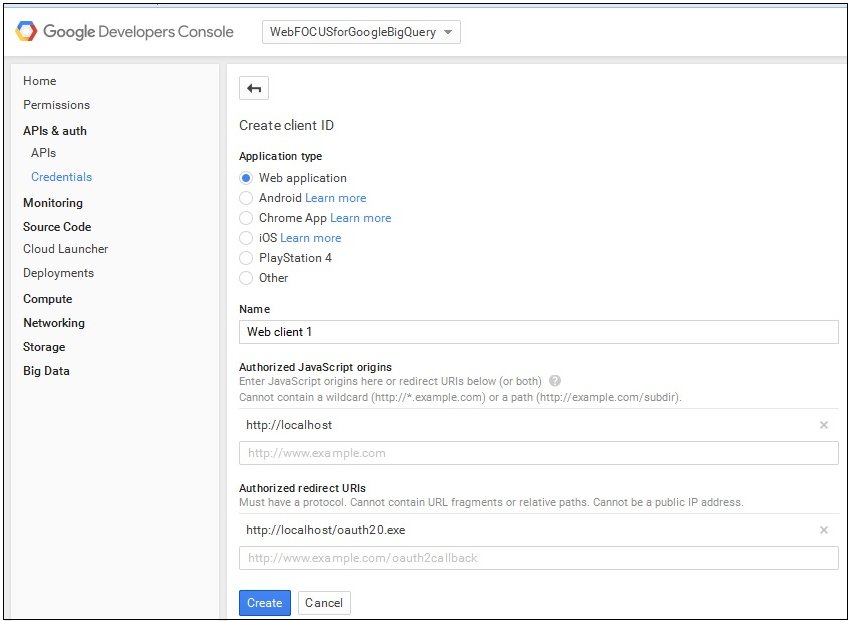850x622 pixels.
Task: Expand the Monitoring sidebar section
Action: click(53, 203)
